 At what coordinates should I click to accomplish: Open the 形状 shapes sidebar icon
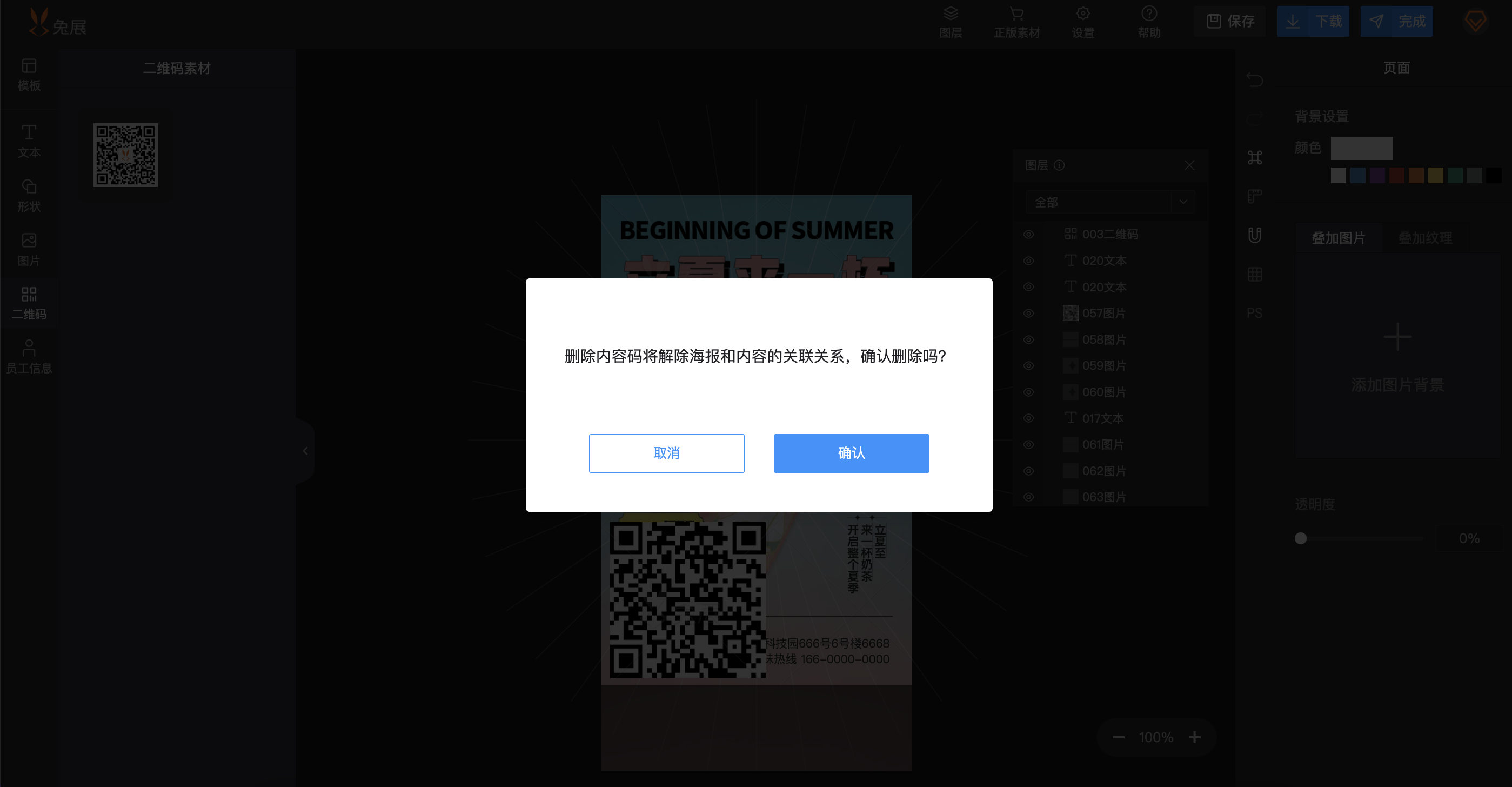coord(29,196)
